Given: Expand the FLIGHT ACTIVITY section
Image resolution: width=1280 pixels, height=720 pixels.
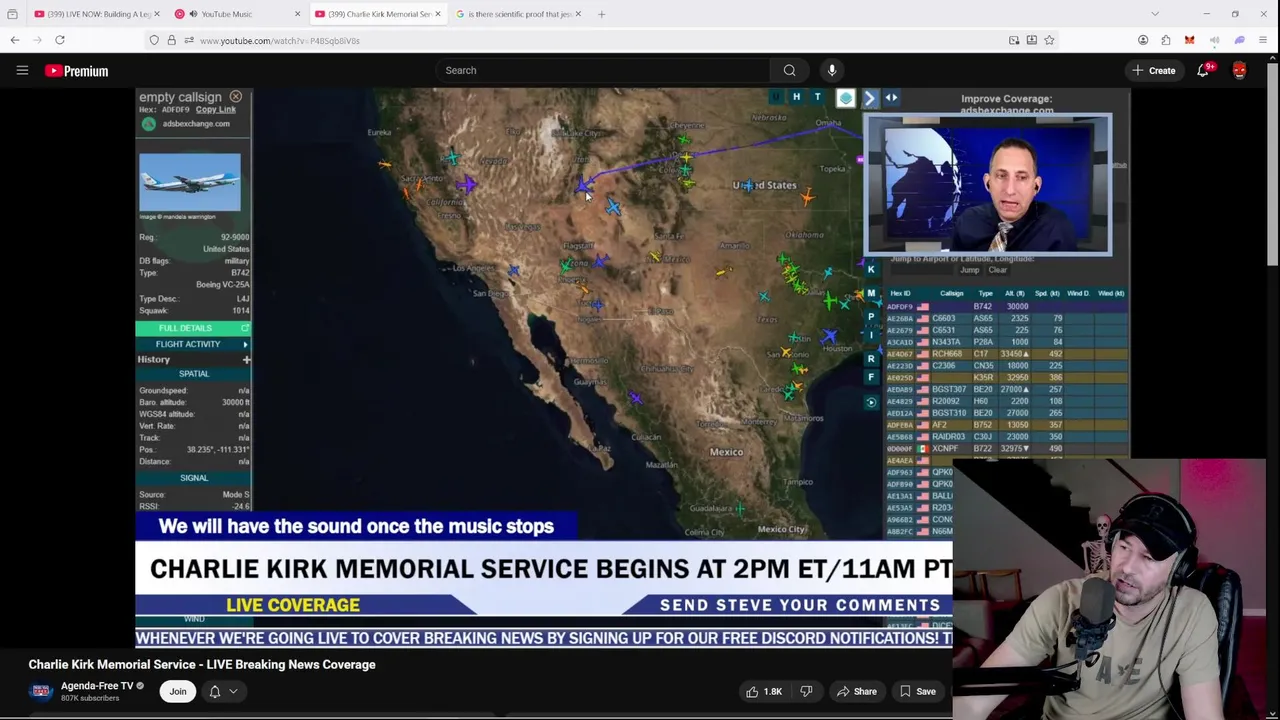Looking at the screenshot, I should point(193,344).
